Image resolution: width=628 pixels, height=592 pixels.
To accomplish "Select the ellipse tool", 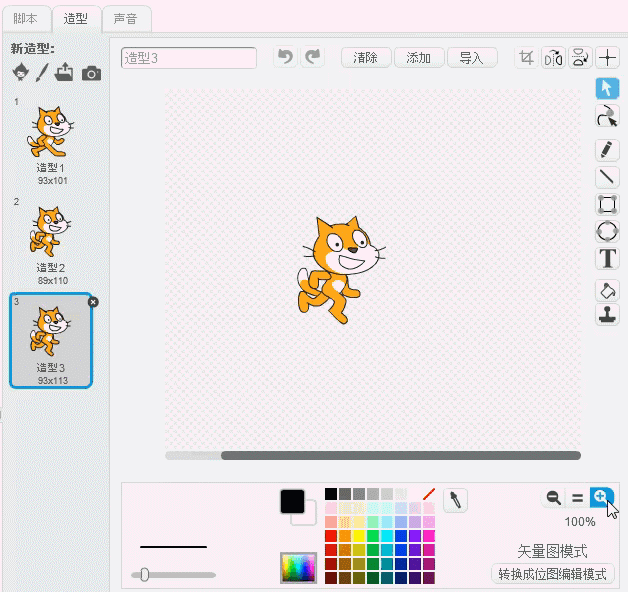I will click(607, 231).
